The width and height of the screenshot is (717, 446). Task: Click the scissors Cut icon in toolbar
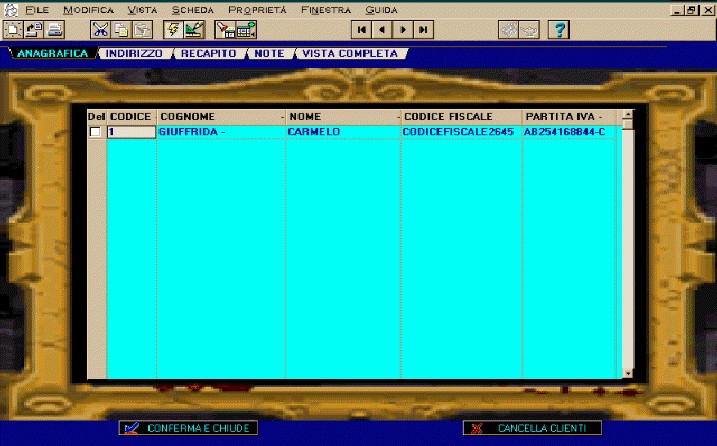point(99,29)
